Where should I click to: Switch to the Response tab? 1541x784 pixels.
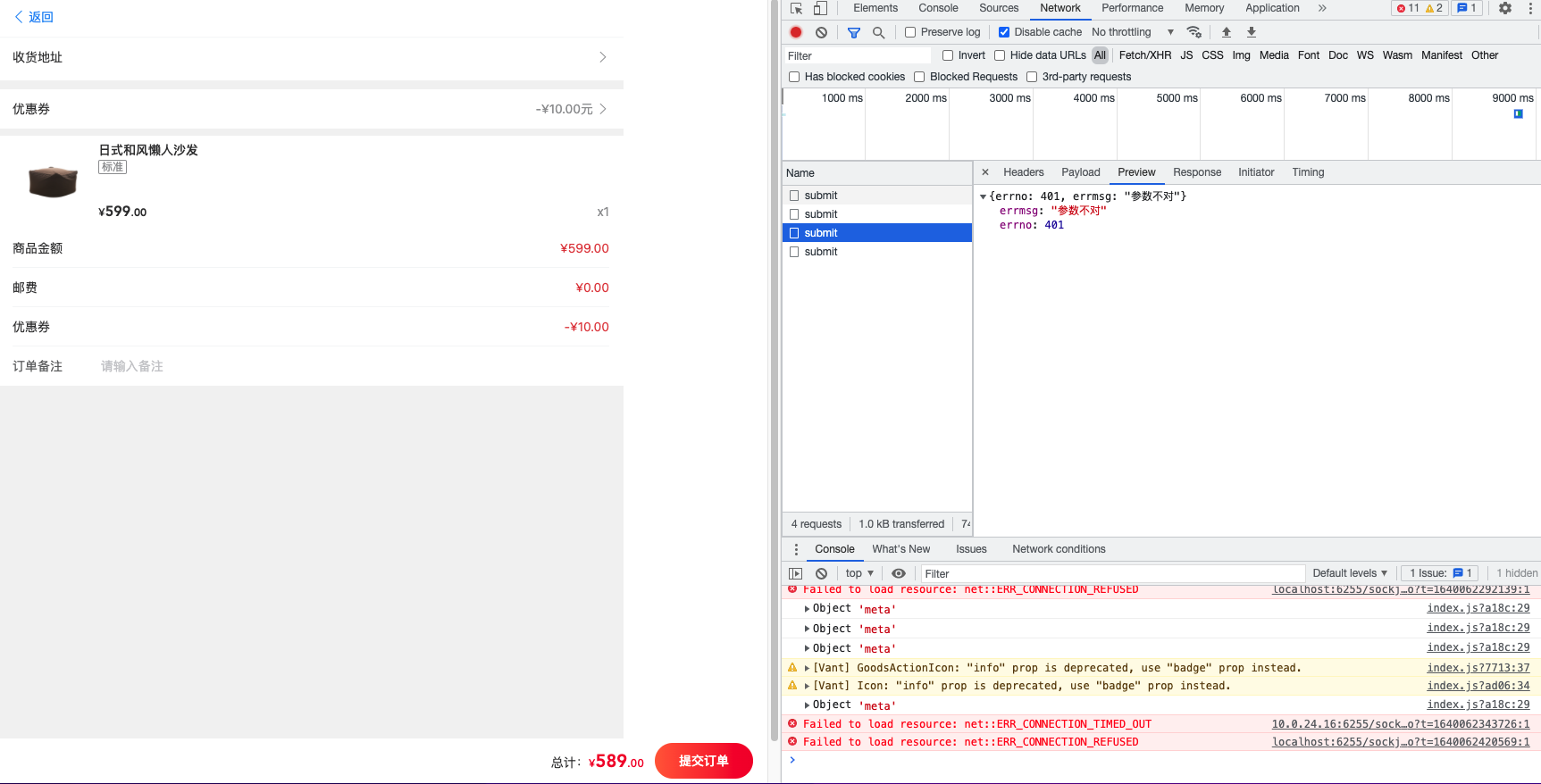(1197, 172)
